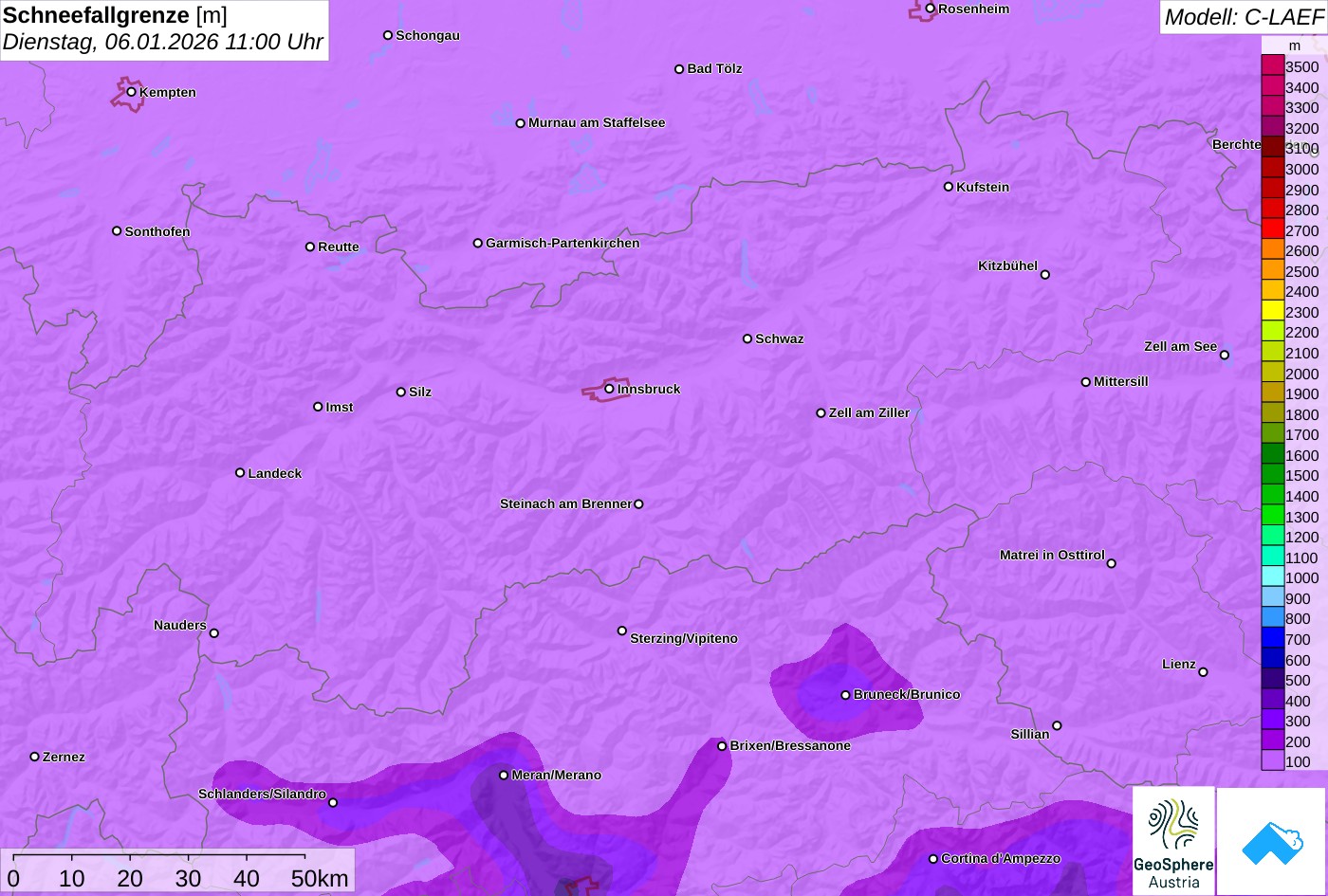Click the 'Sonthofen' label

(157, 232)
